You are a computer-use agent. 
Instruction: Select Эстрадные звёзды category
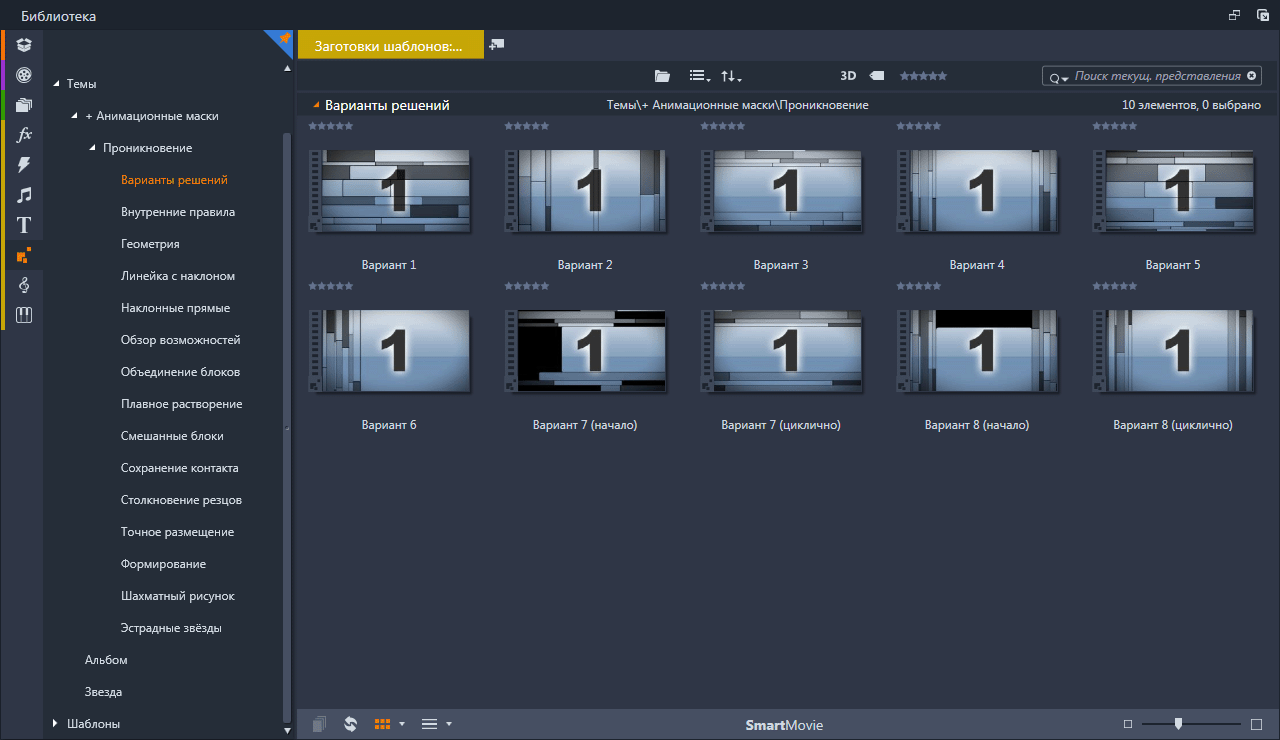tap(171, 628)
